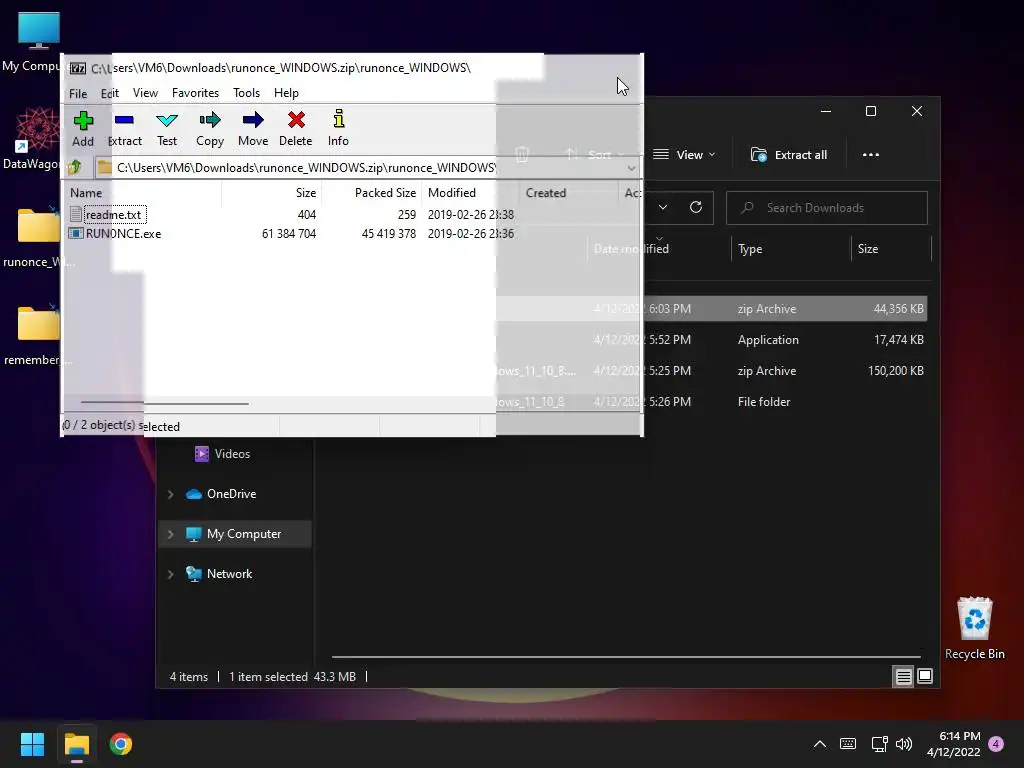Select My Computer in navigation pane
The height and width of the screenshot is (768, 1024).
click(x=234, y=534)
